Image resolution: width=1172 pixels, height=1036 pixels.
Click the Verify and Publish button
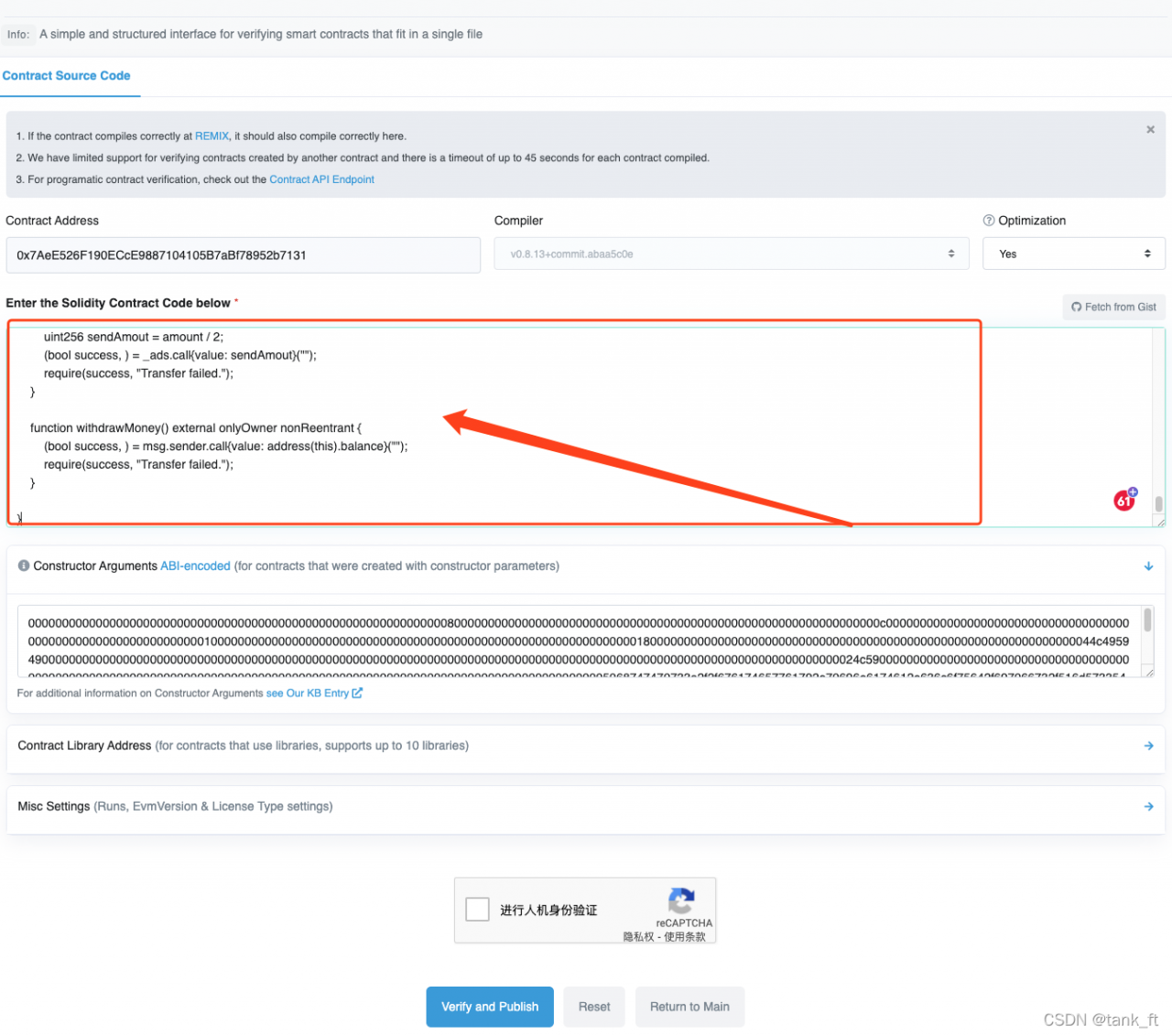click(x=490, y=1007)
